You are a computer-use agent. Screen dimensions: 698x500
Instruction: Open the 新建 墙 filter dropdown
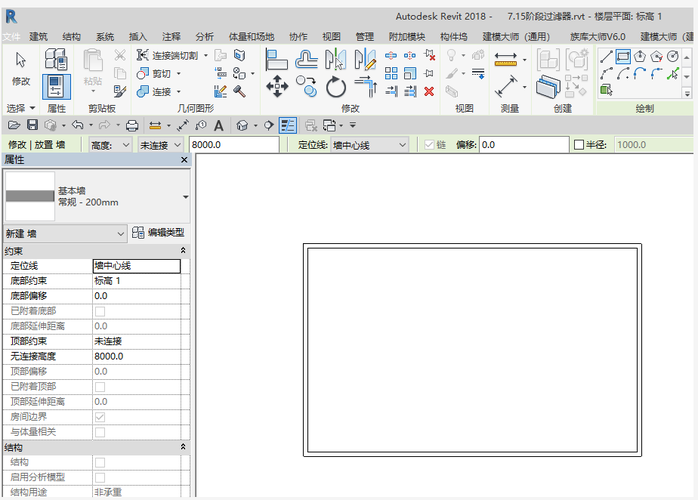(x=65, y=233)
